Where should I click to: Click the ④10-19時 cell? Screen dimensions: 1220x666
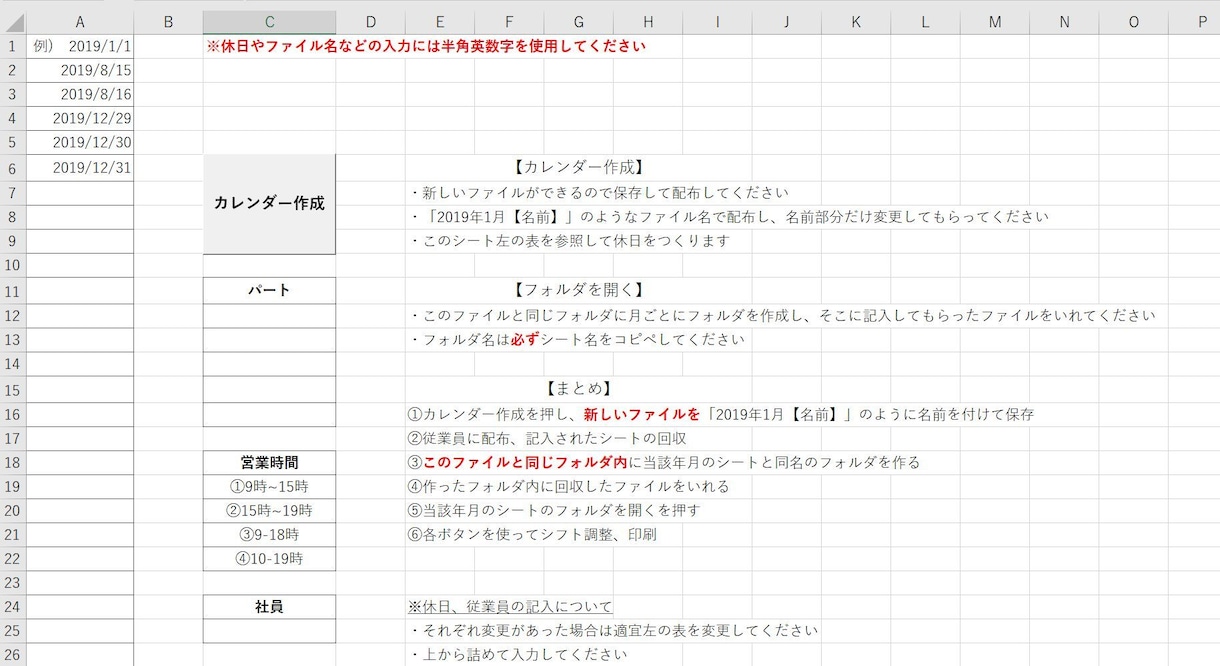coord(269,558)
